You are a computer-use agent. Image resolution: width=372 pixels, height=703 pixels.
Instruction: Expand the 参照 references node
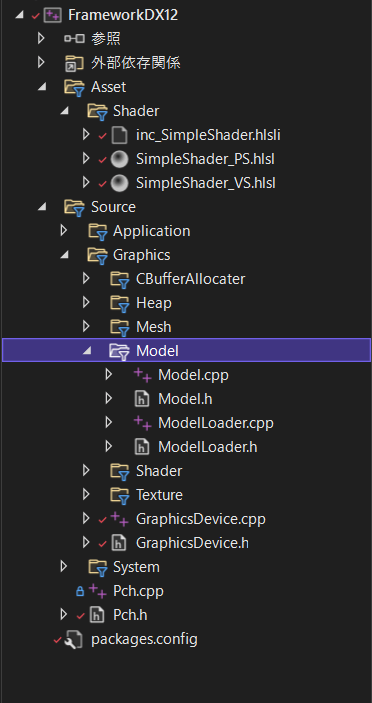41,39
